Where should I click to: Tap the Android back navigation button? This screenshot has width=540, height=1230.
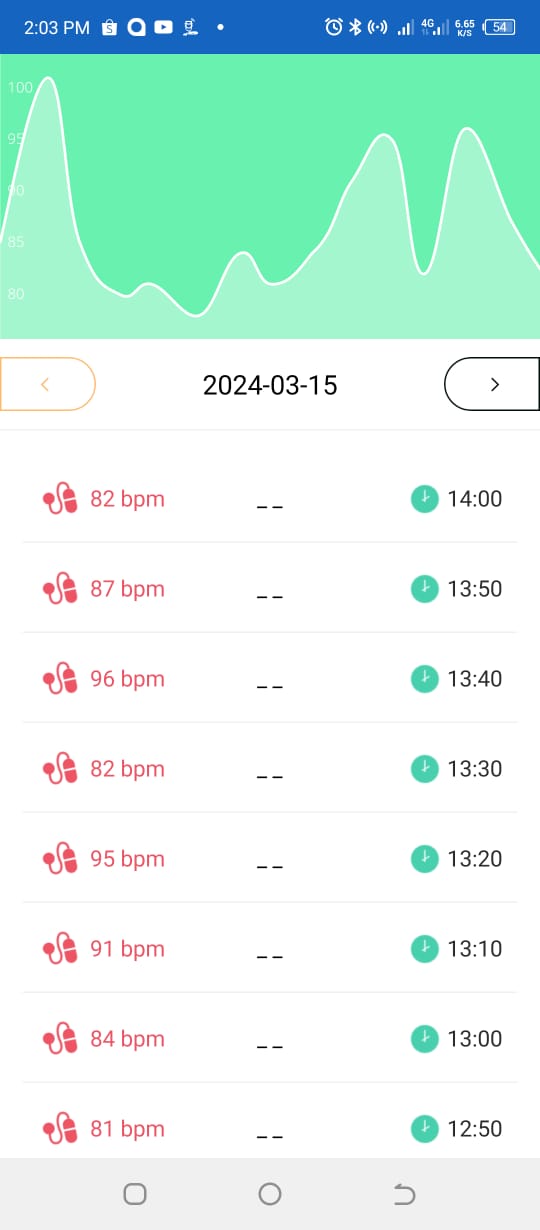click(x=404, y=1194)
